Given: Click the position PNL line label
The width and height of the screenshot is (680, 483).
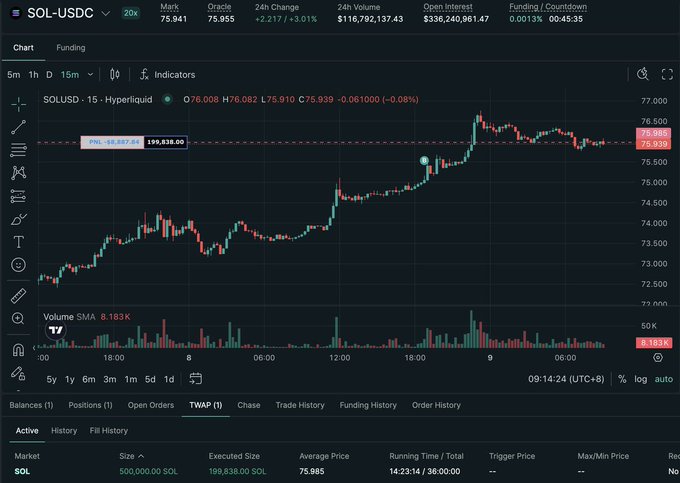Looking at the screenshot, I should [134, 142].
